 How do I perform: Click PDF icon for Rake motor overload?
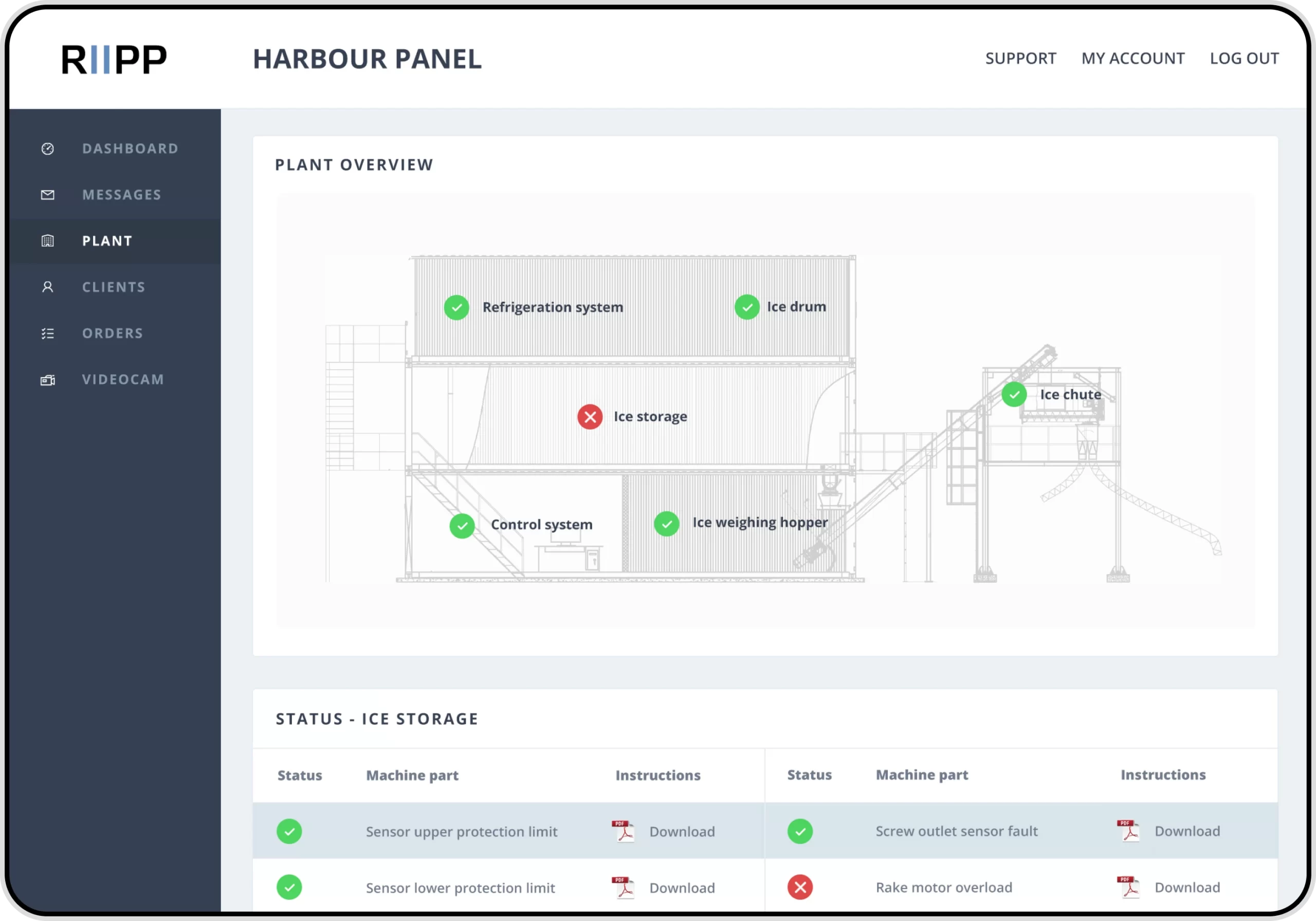(1128, 887)
